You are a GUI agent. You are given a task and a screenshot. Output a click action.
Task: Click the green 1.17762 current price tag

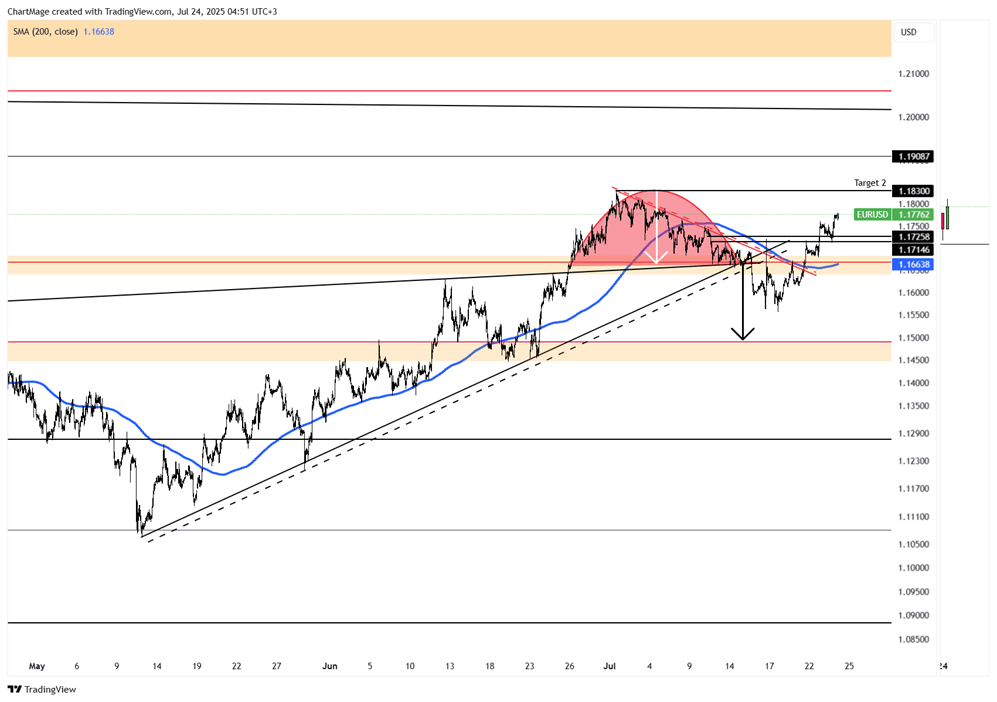click(914, 214)
